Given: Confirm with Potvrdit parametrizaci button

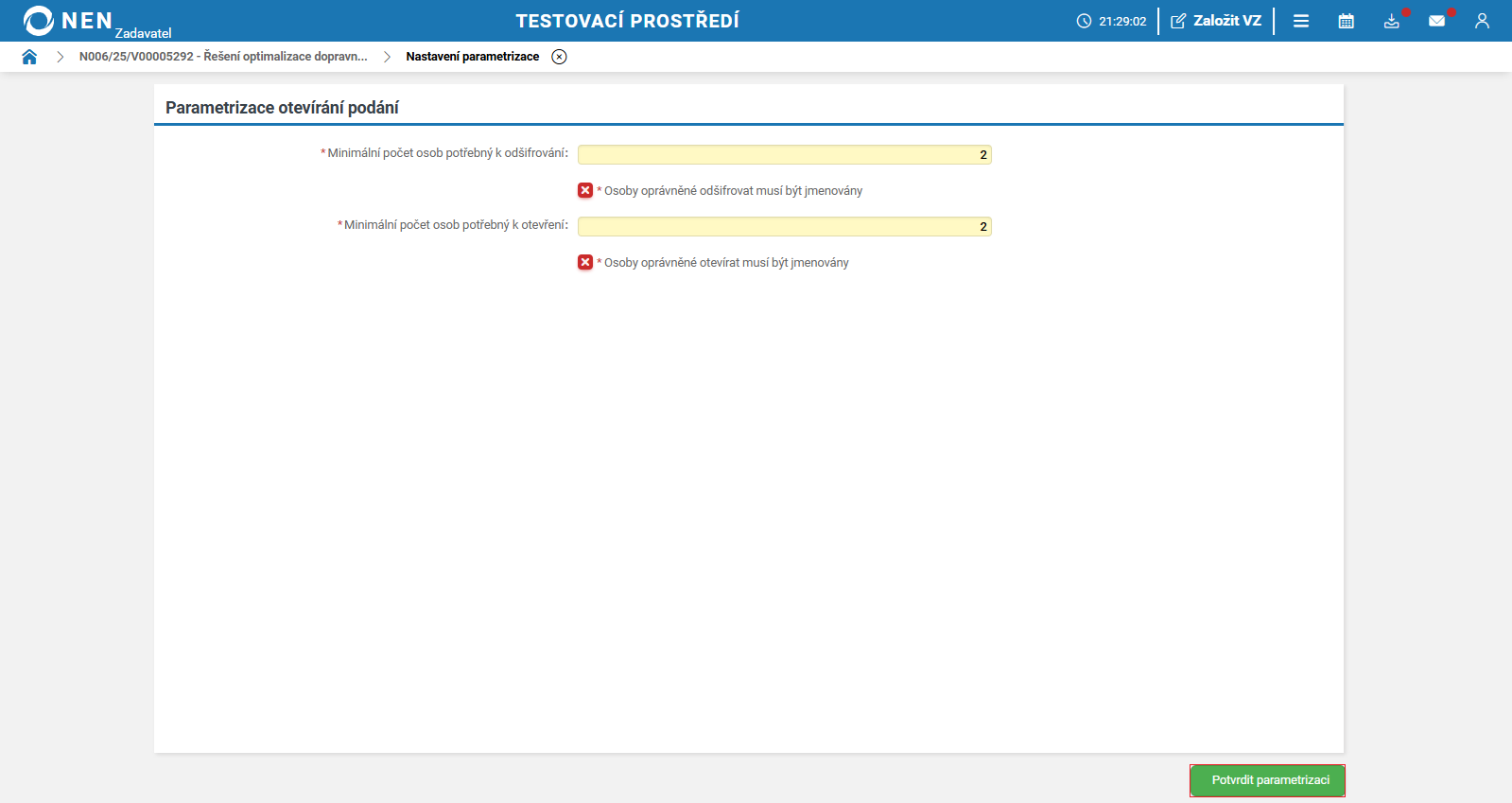Looking at the screenshot, I should tap(1267, 780).
